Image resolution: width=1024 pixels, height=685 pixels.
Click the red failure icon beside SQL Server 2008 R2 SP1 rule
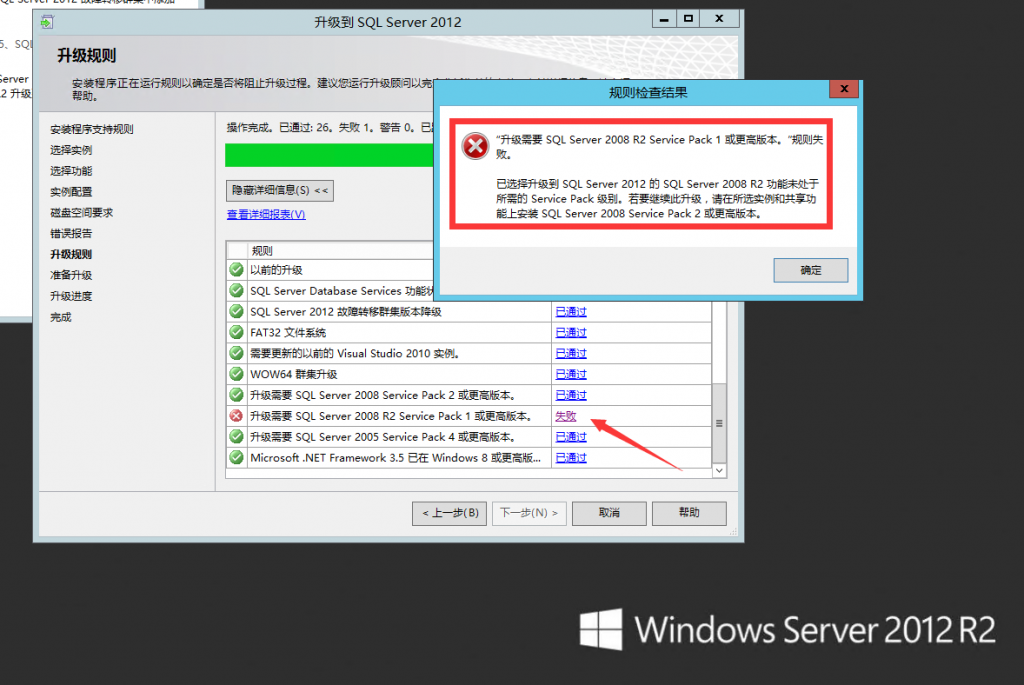tap(236, 415)
